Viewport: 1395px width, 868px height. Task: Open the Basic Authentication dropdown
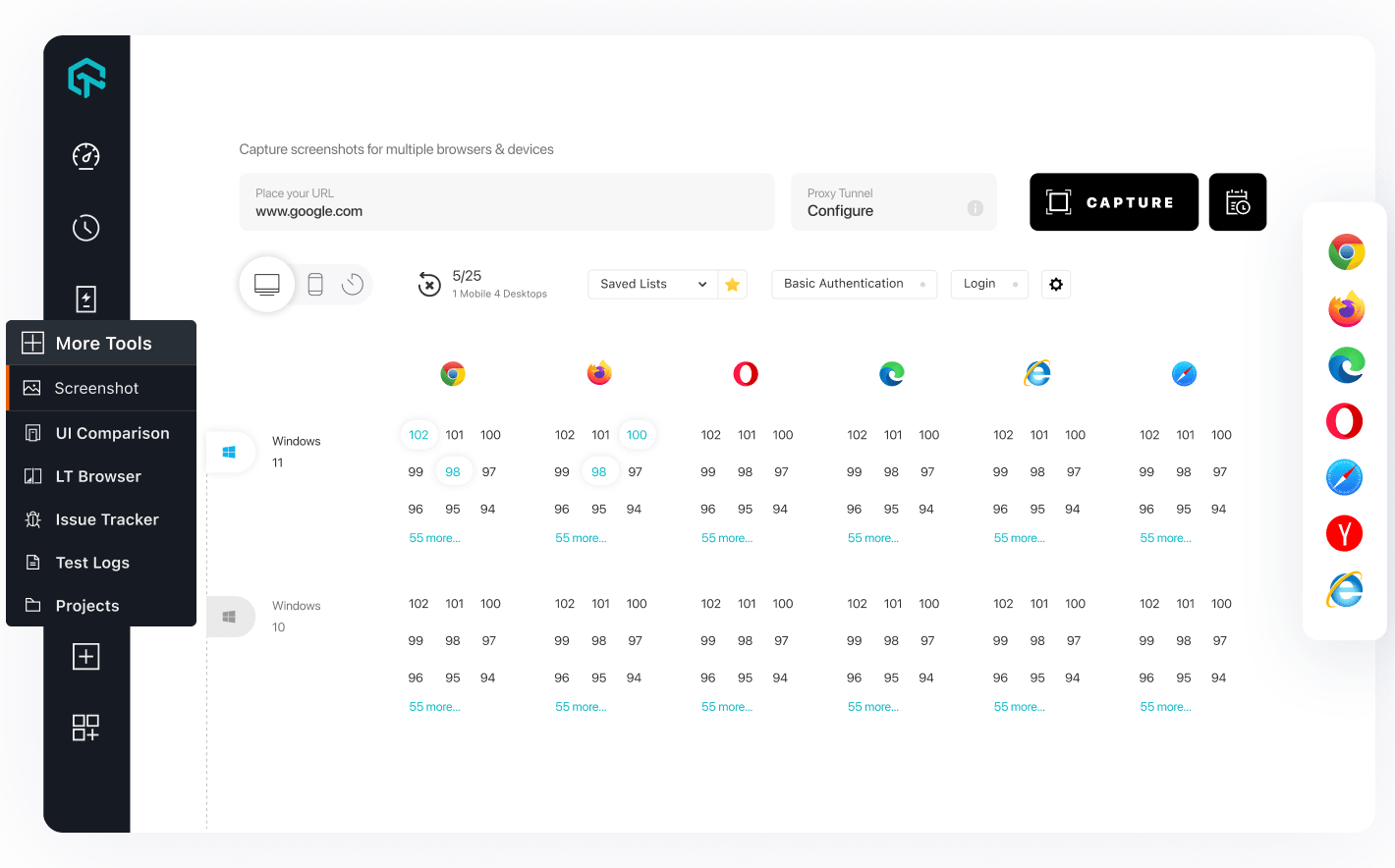(x=853, y=284)
